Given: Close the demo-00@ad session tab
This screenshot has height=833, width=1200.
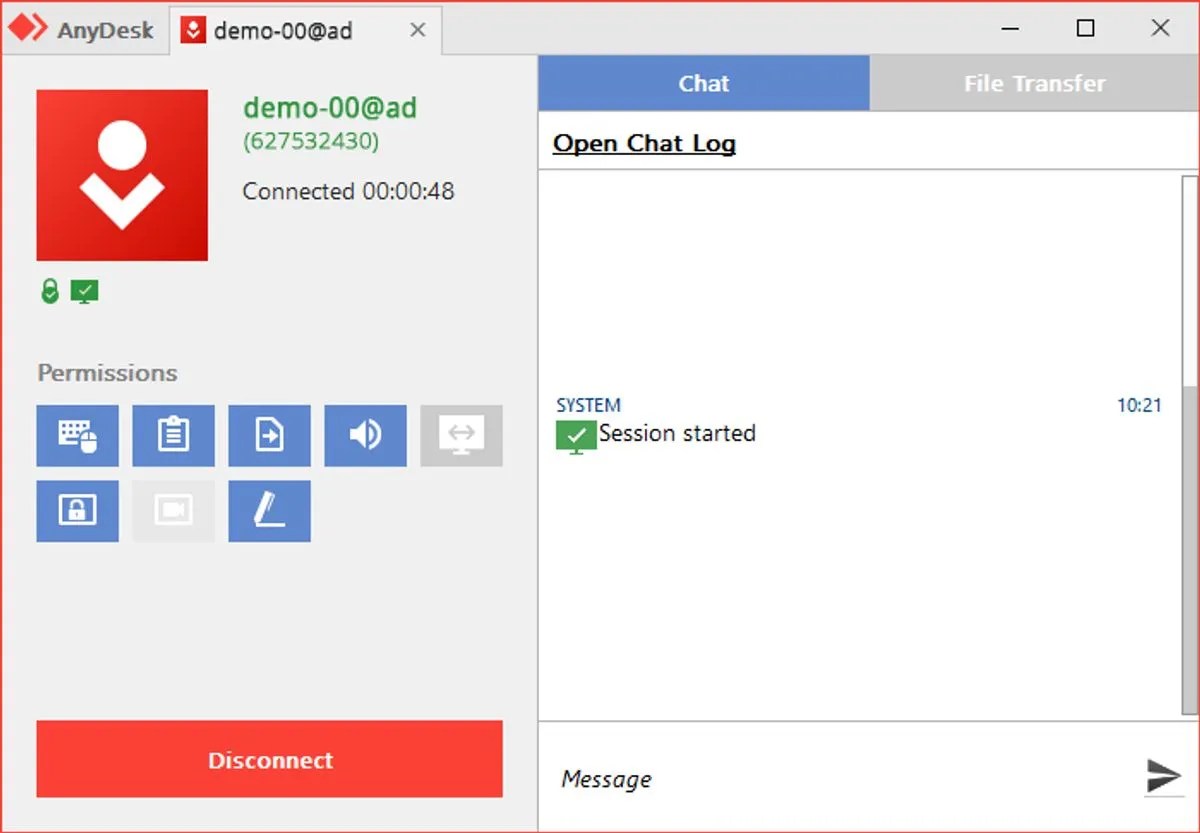Looking at the screenshot, I should point(418,30).
